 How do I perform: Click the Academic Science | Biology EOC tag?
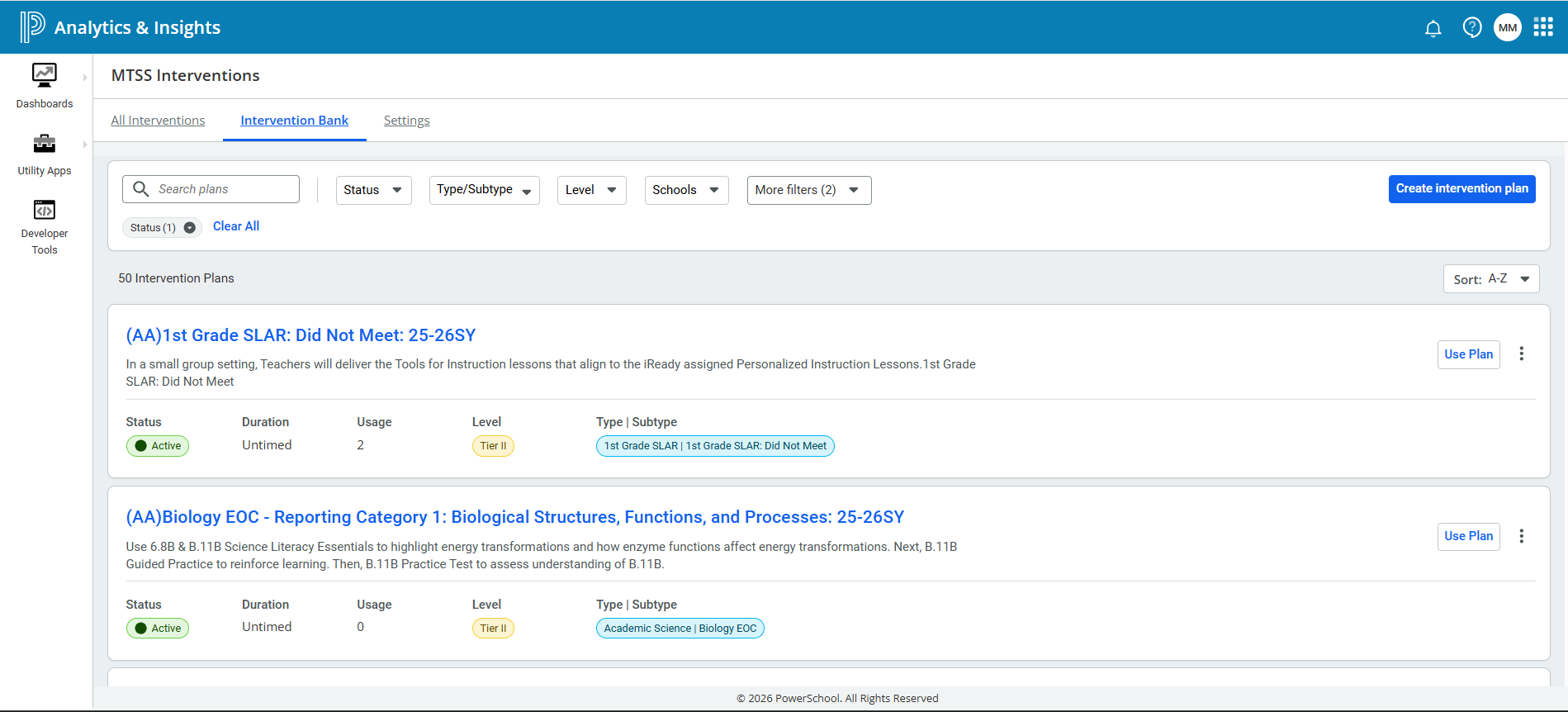[680, 629]
